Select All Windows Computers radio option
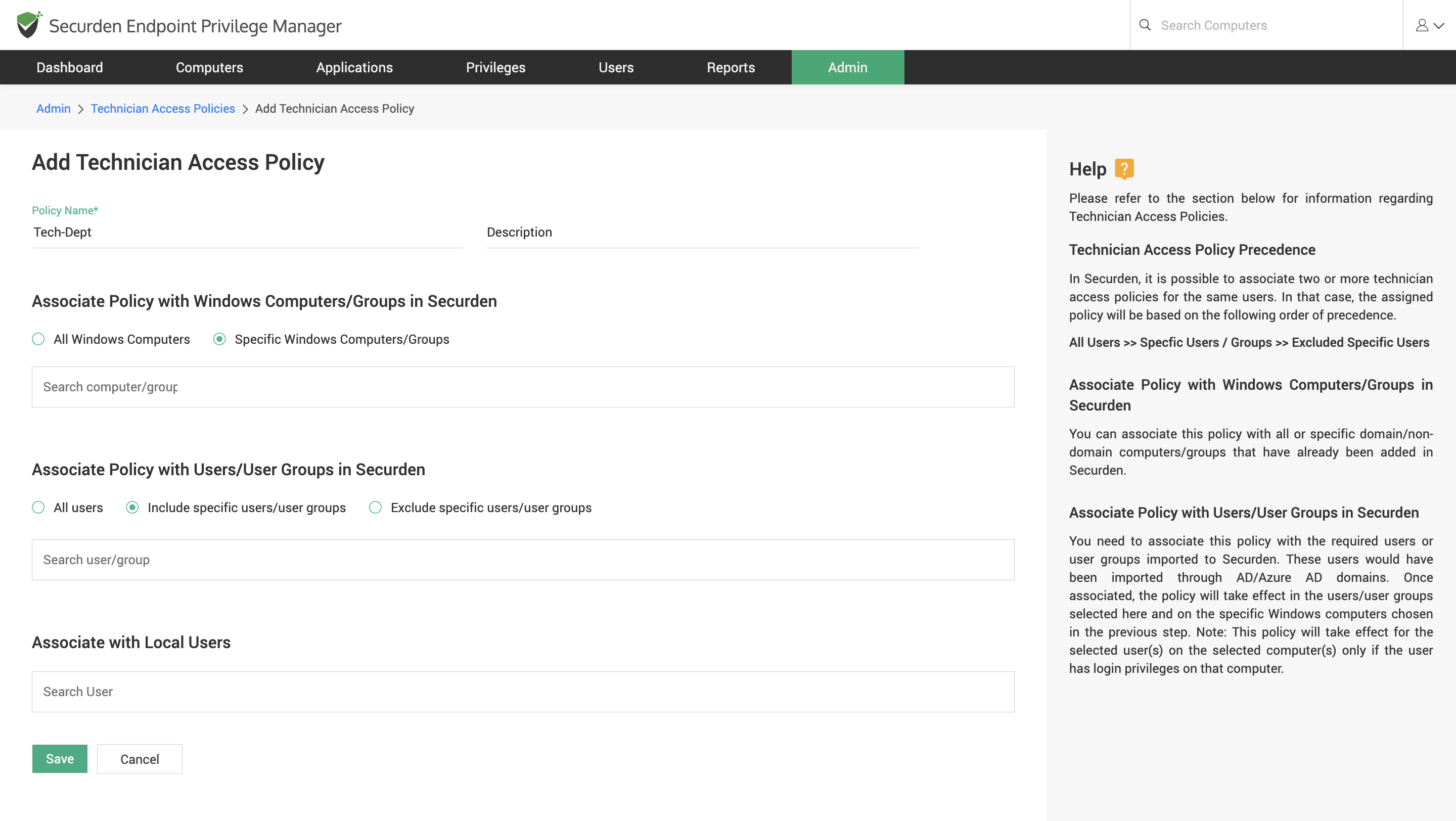 38,339
